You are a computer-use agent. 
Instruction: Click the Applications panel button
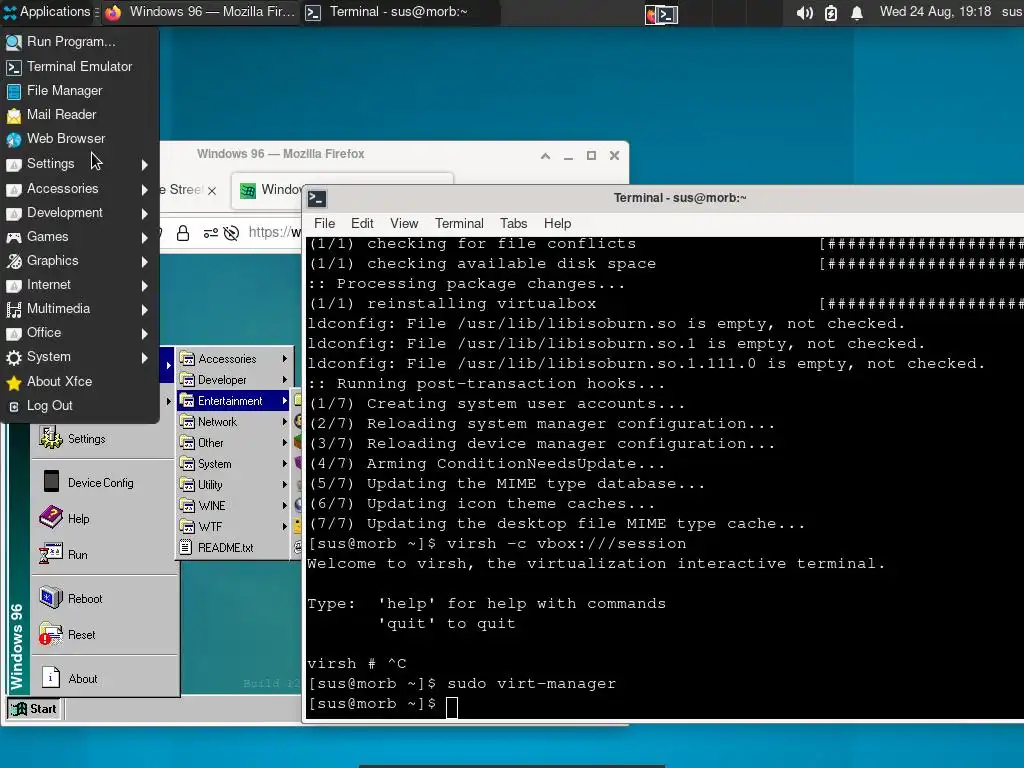pos(47,12)
